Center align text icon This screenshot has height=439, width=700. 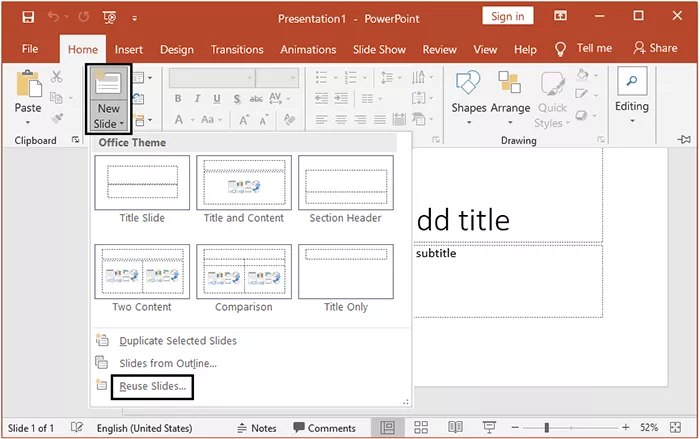tap(341, 119)
